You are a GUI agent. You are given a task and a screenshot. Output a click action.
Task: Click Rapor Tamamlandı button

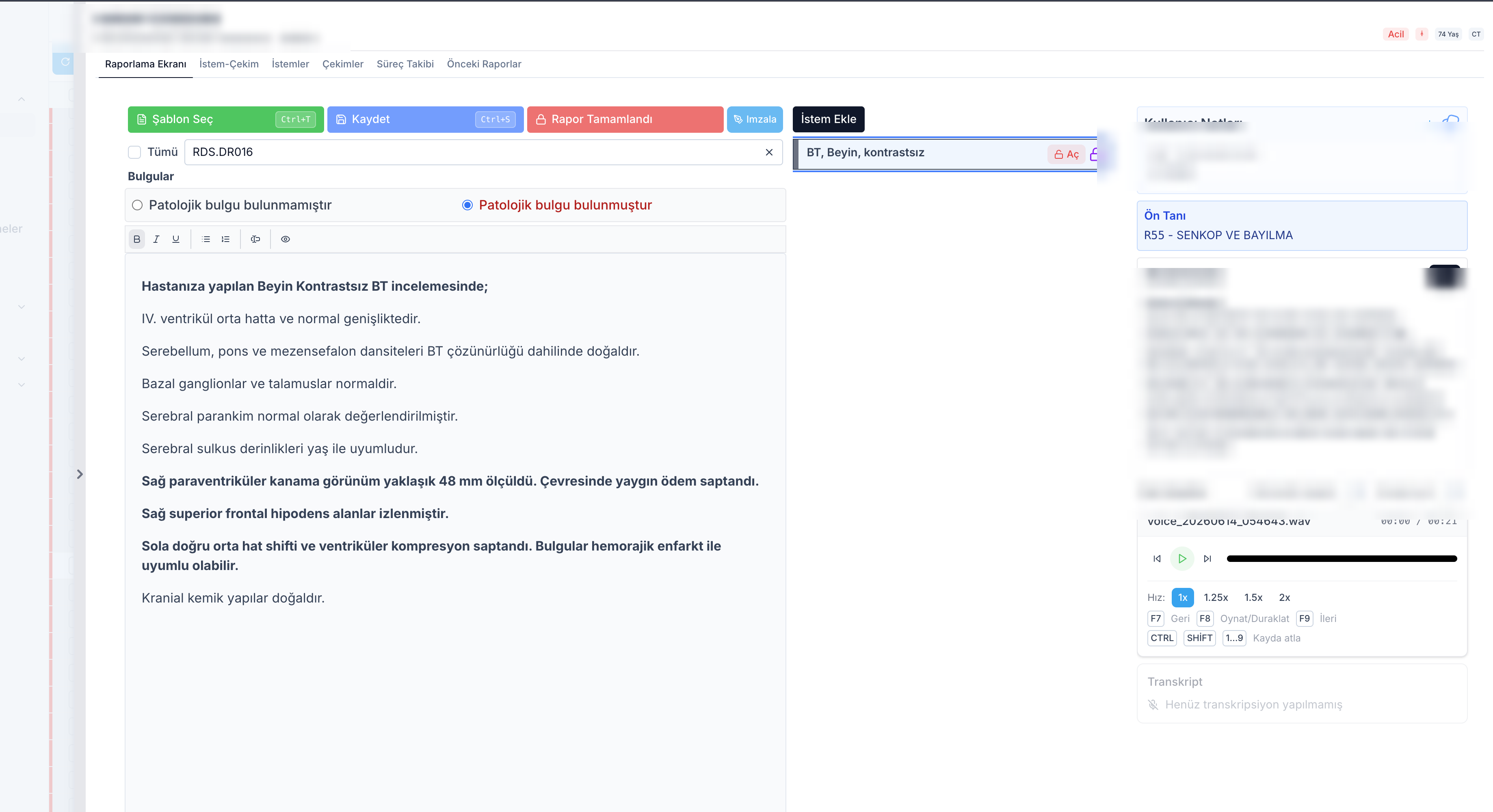[x=625, y=119]
